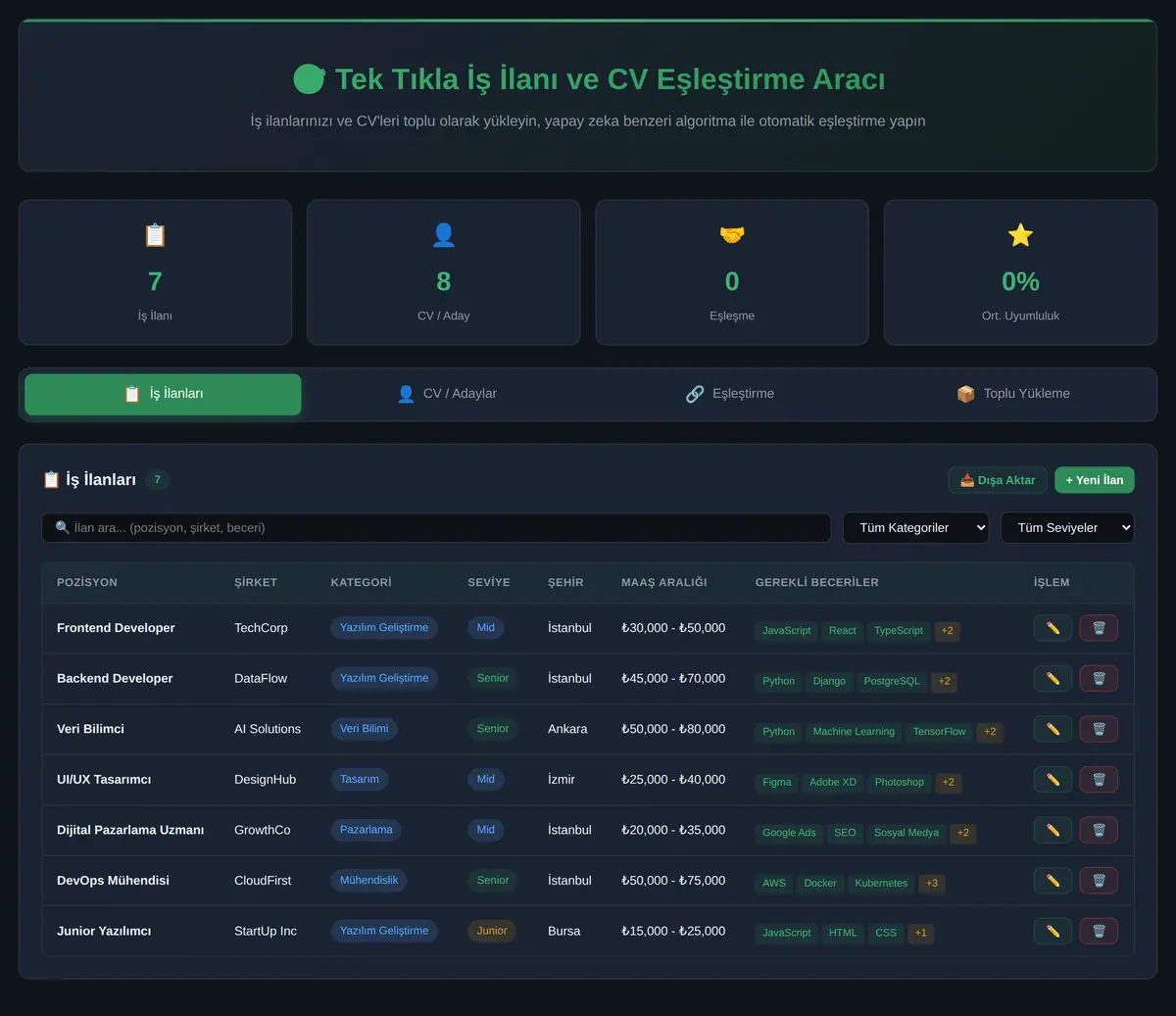Edit the DevOps Mühendisi listing
This screenshot has width=1176, height=1016.
(1053, 881)
